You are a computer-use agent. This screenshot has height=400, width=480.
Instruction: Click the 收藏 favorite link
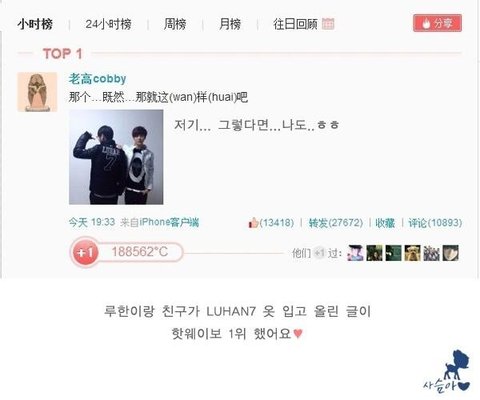(385, 223)
